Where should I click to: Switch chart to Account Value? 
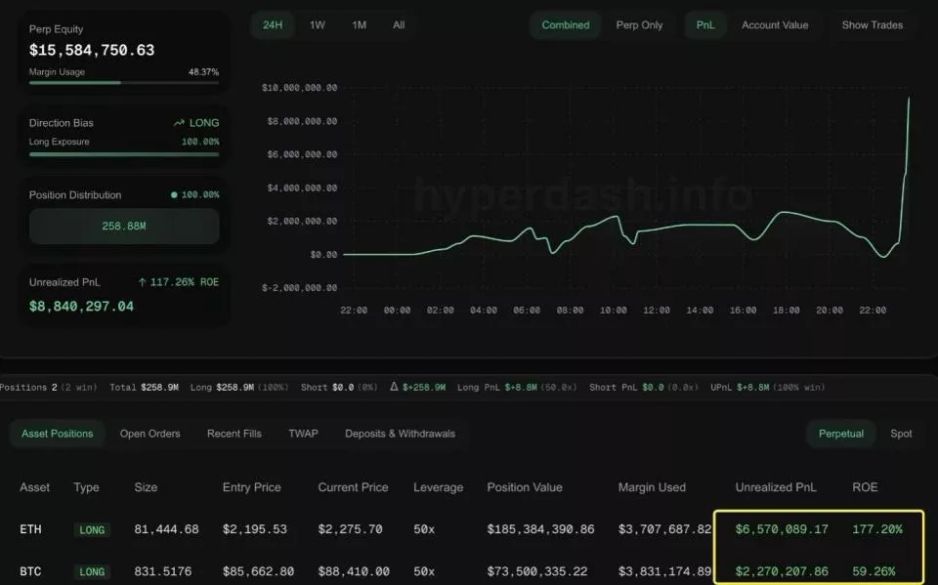775,25
